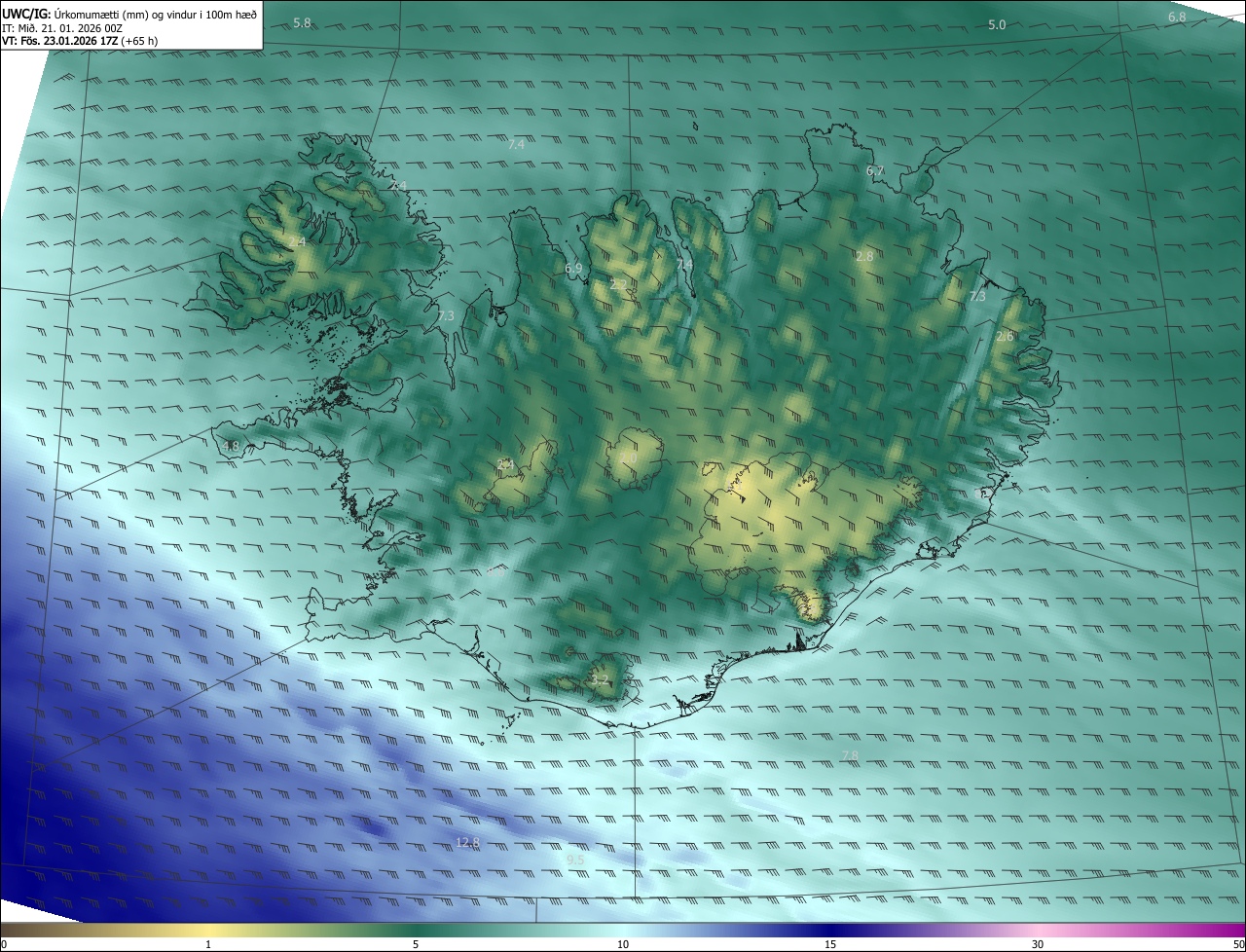Select the 2.6 value in the Eastfjords
Image resolution: width=1246 pixels, height=952 pixels.
(1006, 336)
